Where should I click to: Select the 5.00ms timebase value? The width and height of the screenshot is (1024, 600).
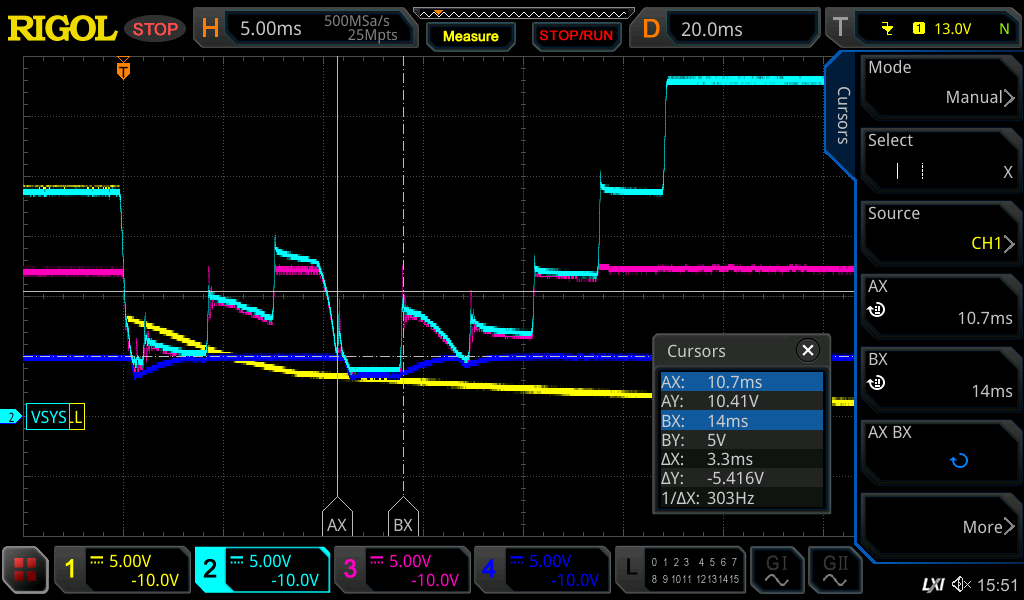270,29
